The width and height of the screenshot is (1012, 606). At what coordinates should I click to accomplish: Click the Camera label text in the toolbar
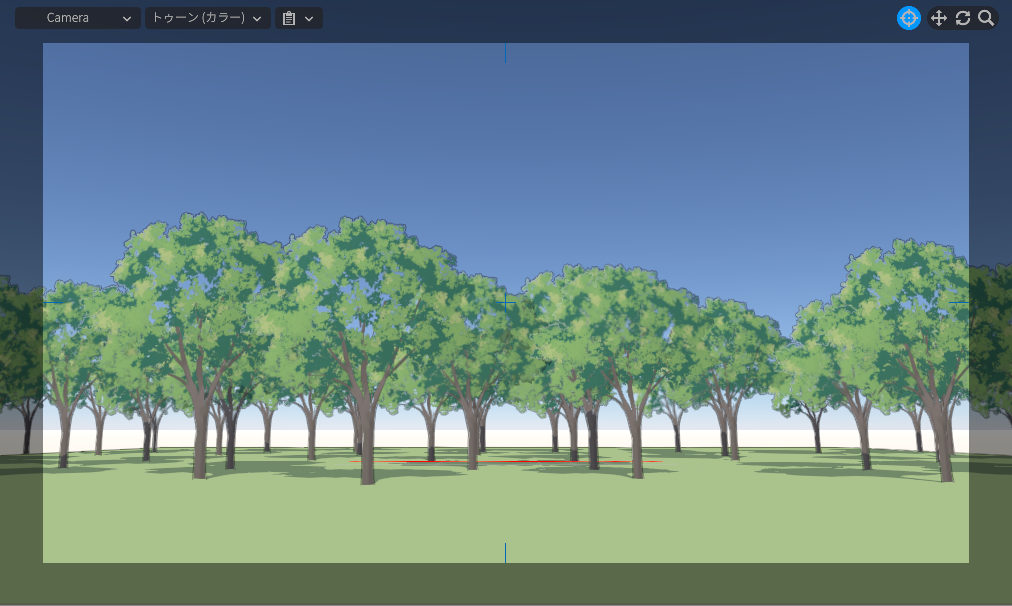67,18
